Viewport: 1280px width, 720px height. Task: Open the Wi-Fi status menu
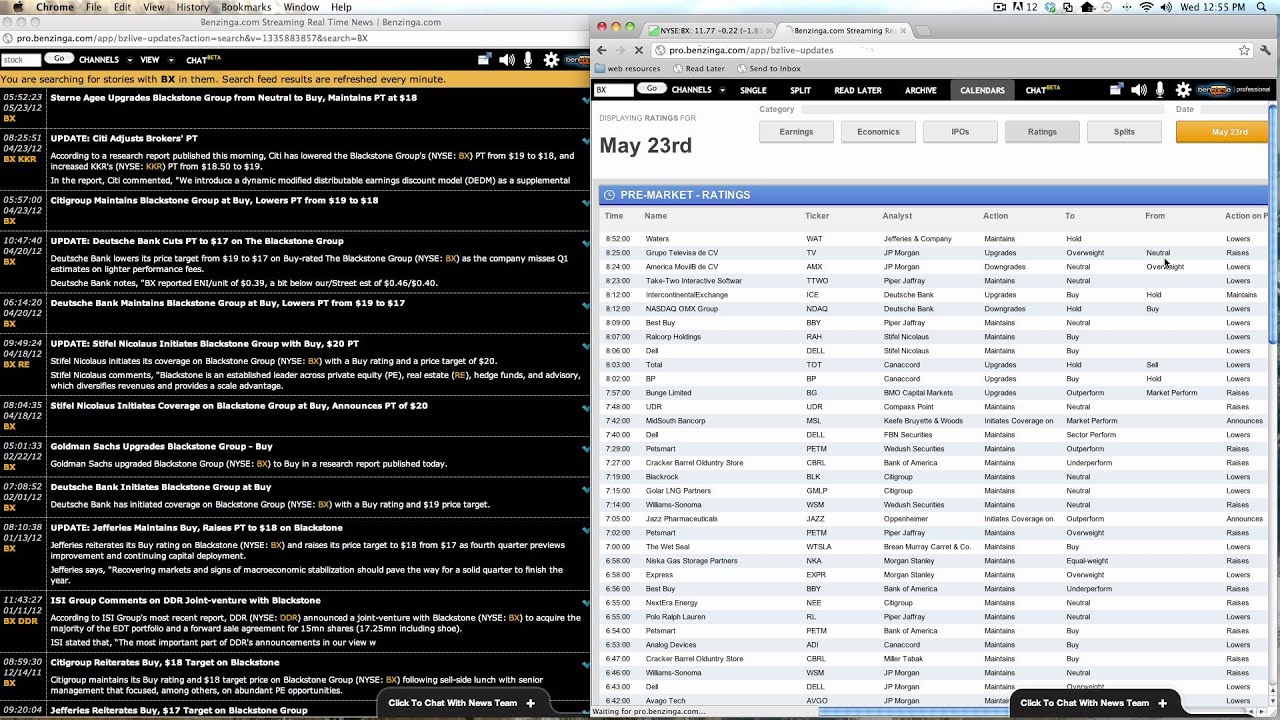click(x=1146, y=7)
